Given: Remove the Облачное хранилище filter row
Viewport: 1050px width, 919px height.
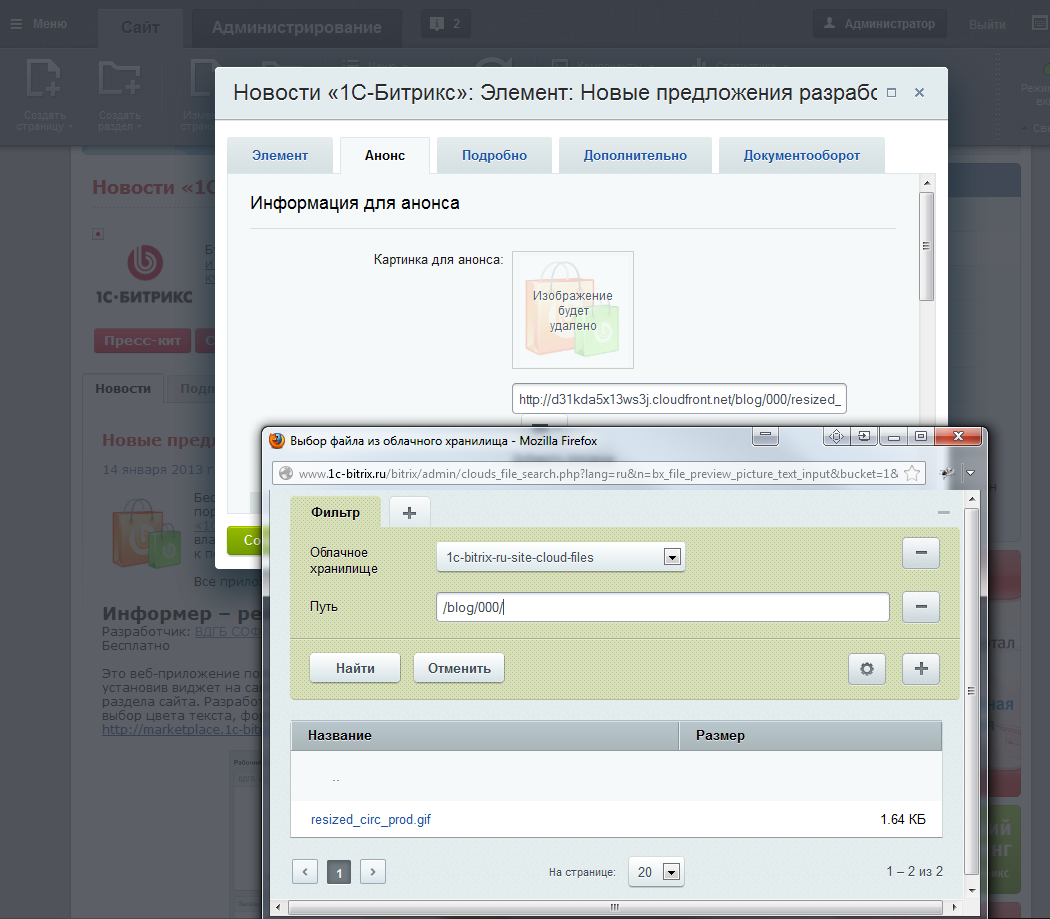Looking at the screenshot, I should click(921, 553).
